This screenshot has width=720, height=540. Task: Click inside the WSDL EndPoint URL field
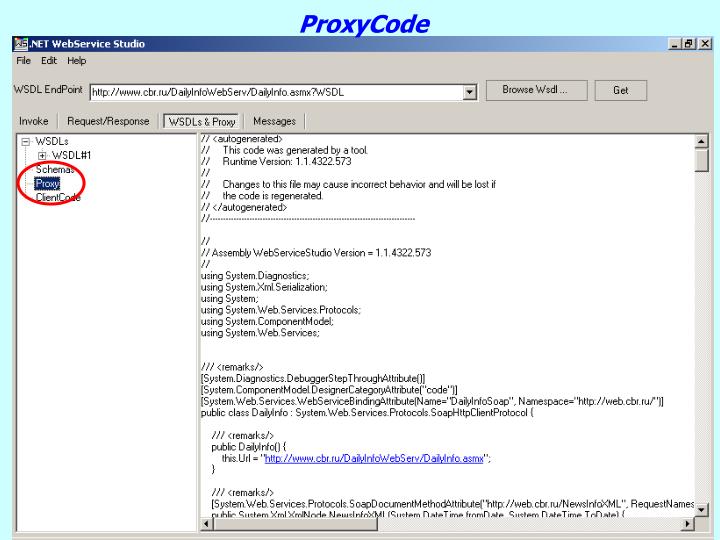[x=276, y=92]
